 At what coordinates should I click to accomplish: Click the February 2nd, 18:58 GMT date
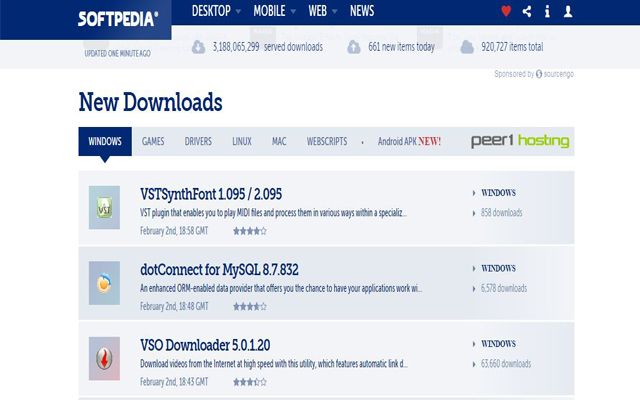(174, 231)
